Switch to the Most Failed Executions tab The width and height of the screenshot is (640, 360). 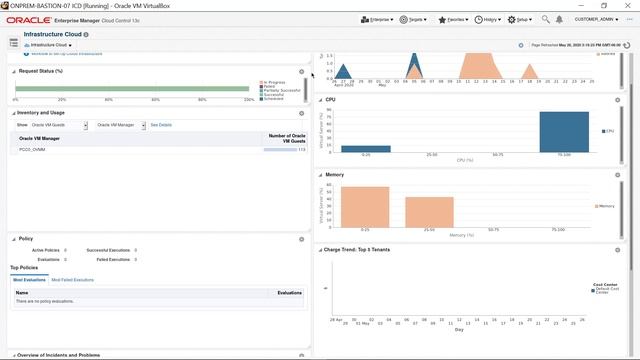pos(73,280)
